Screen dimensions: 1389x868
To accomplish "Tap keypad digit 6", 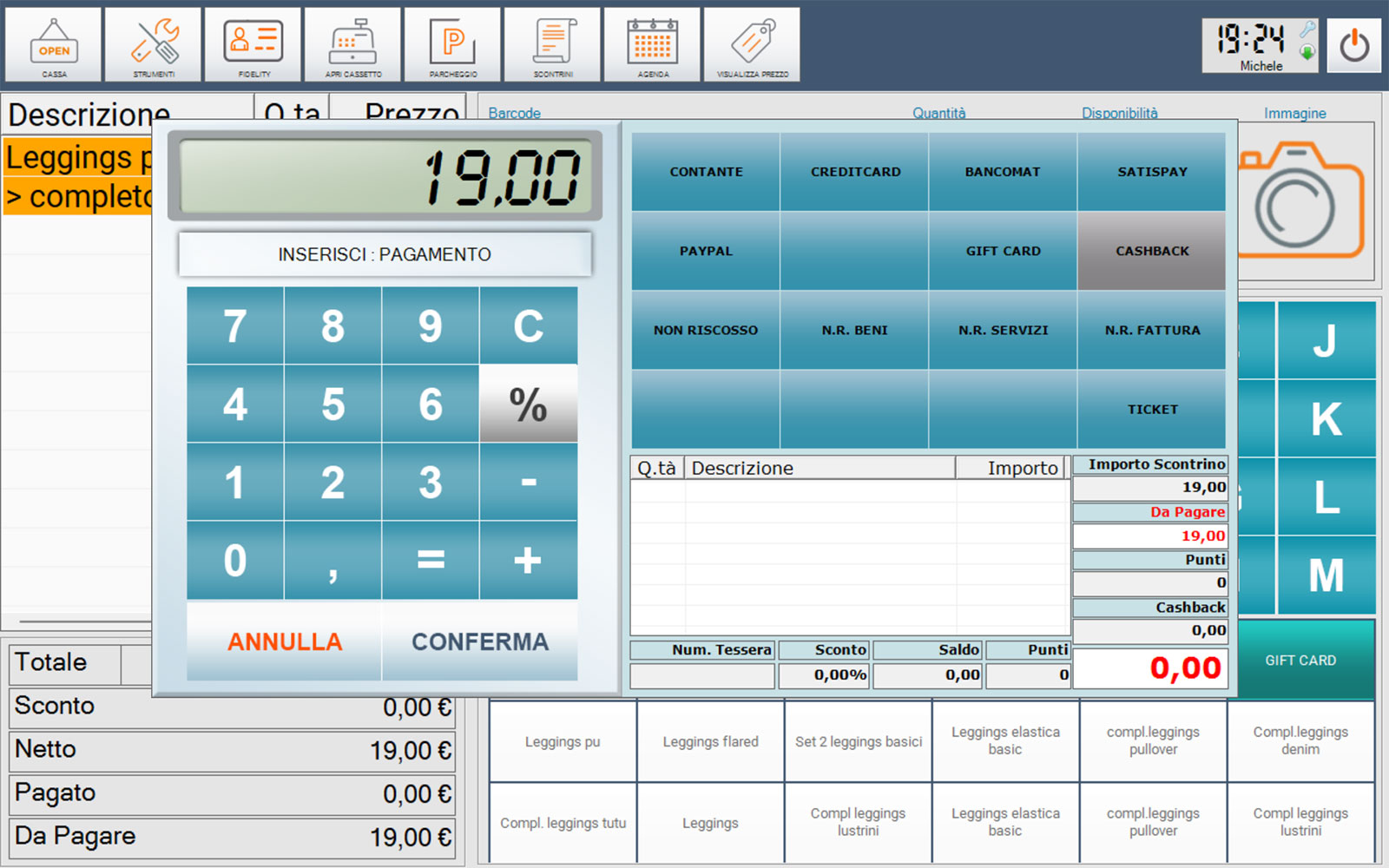I will pyautogui.click(x=431, y=404).
